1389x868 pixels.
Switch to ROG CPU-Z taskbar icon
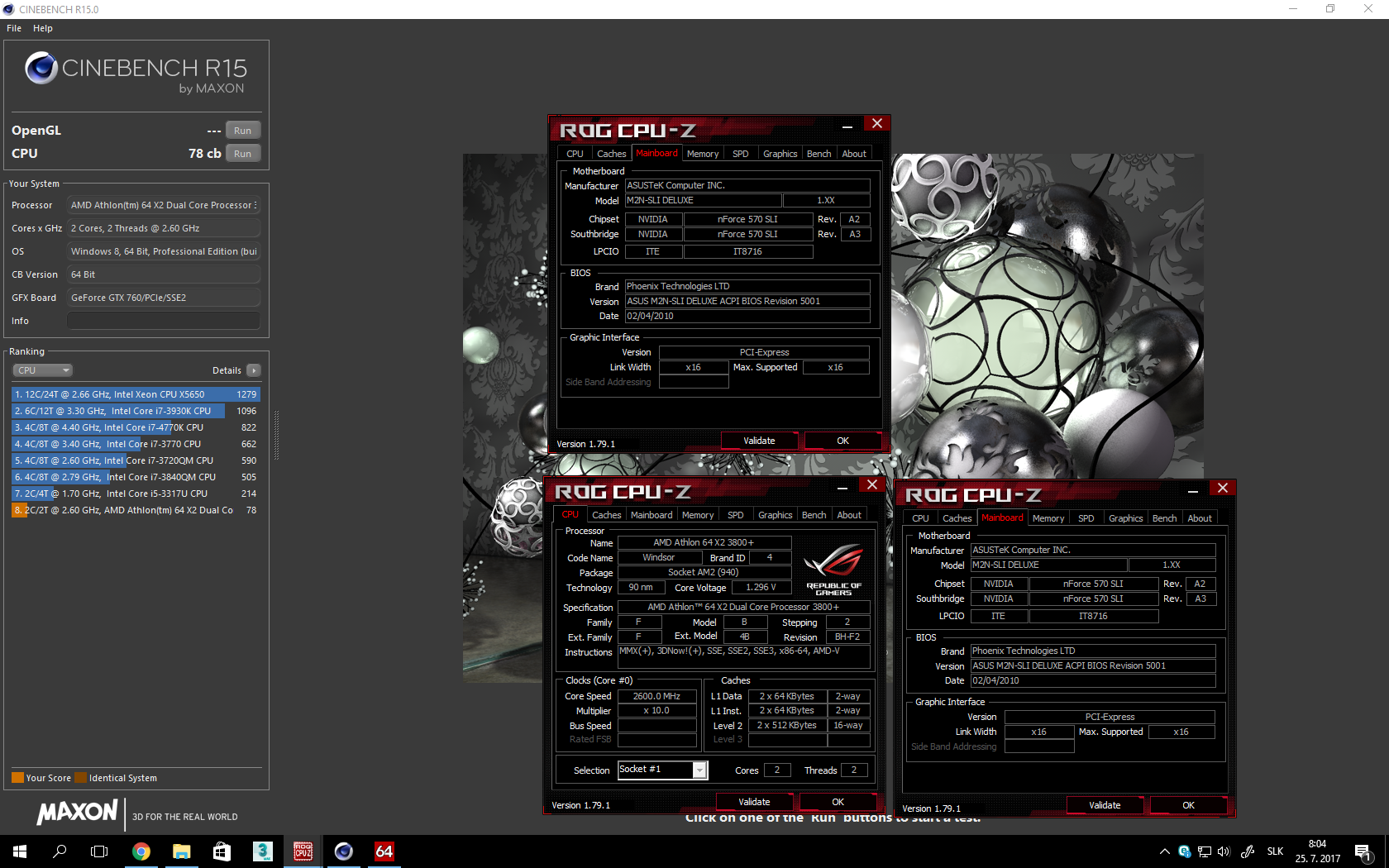[303, 851]
